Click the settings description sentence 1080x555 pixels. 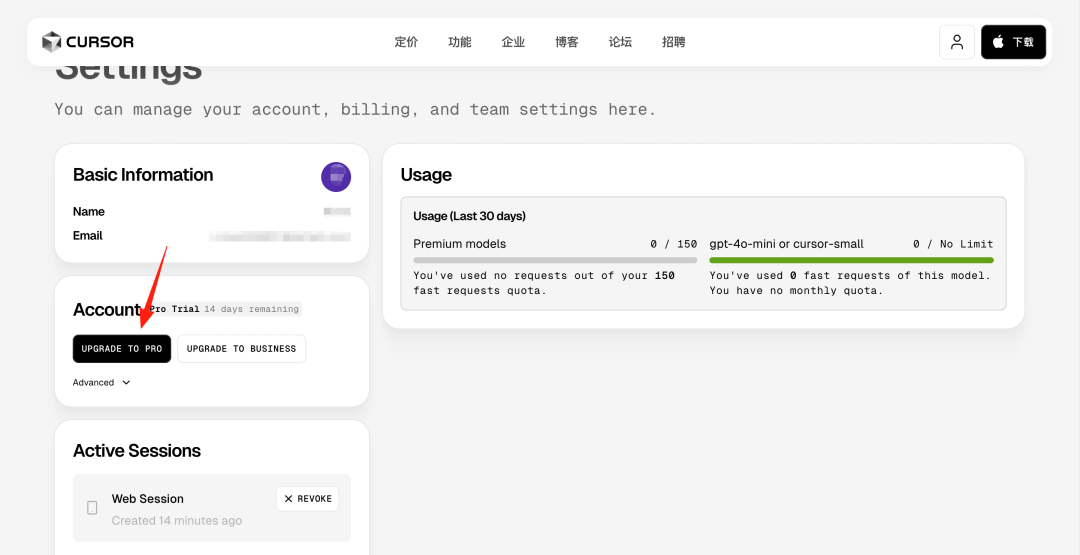pyautogui.click(x=355, y=109)
